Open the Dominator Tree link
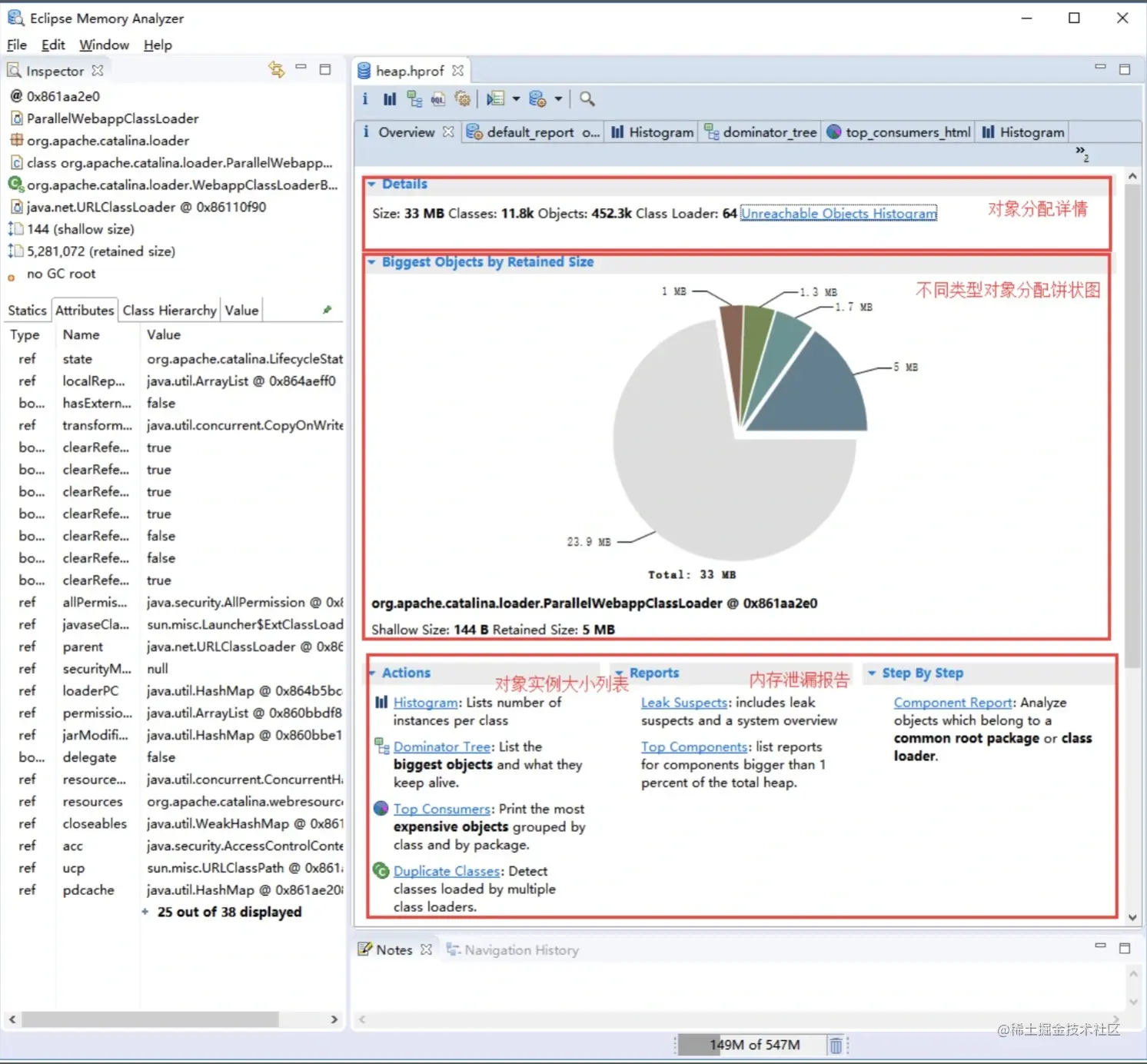The width and height of the screenshot is (1147, 1064). [442, 746]
